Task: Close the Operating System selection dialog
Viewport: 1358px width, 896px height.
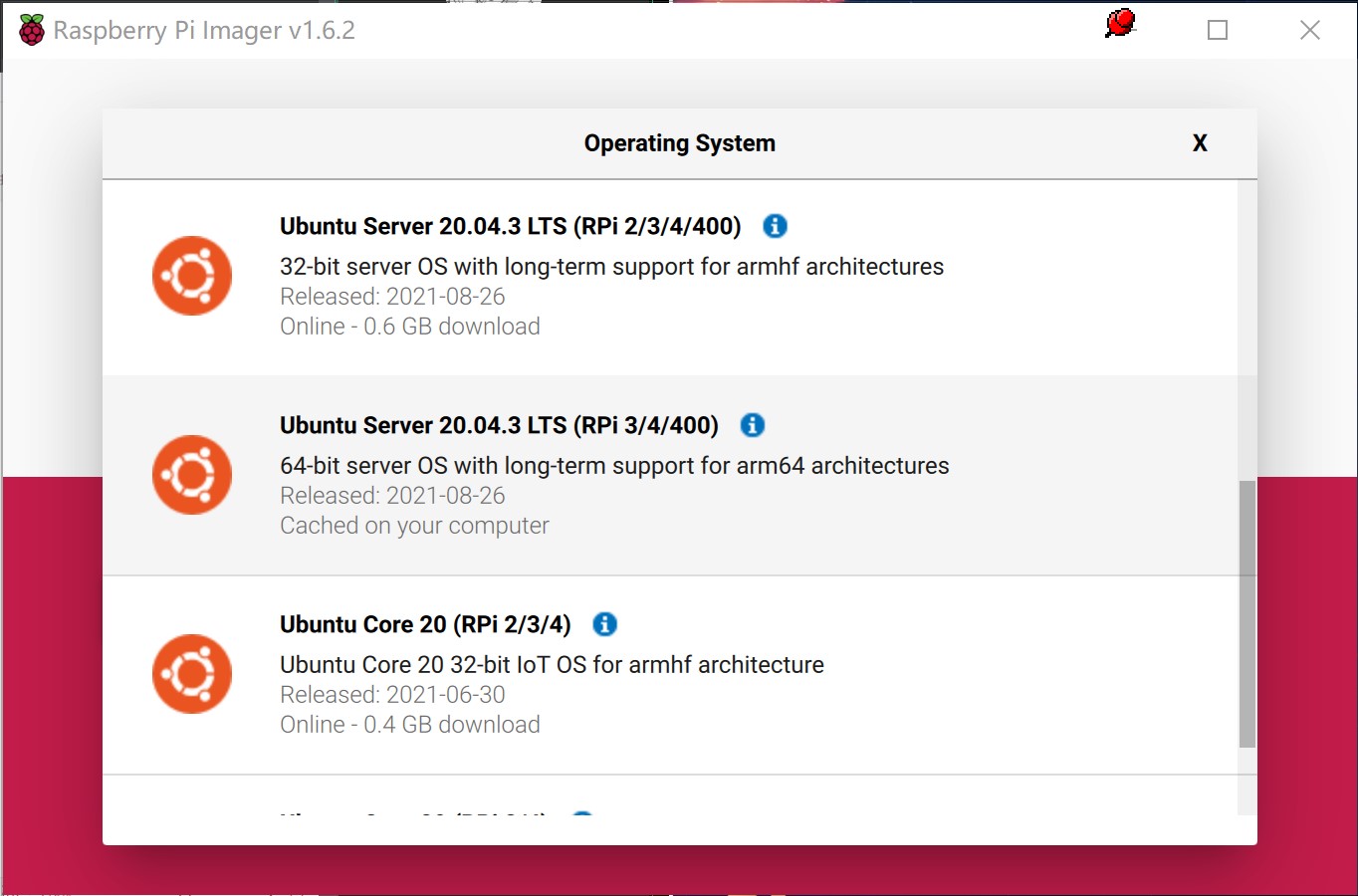Action: point(1200,143)
